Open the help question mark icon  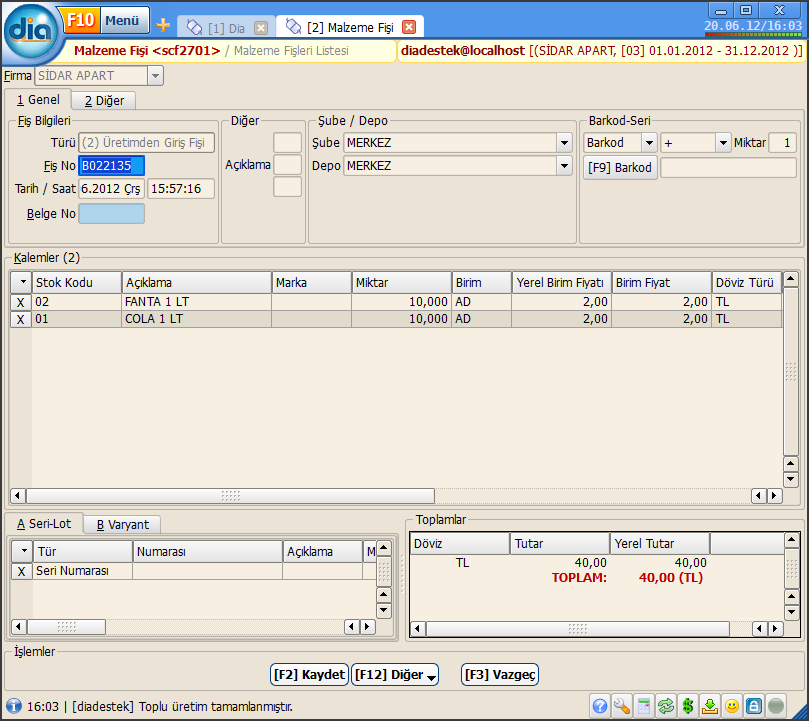pos(600,706)
